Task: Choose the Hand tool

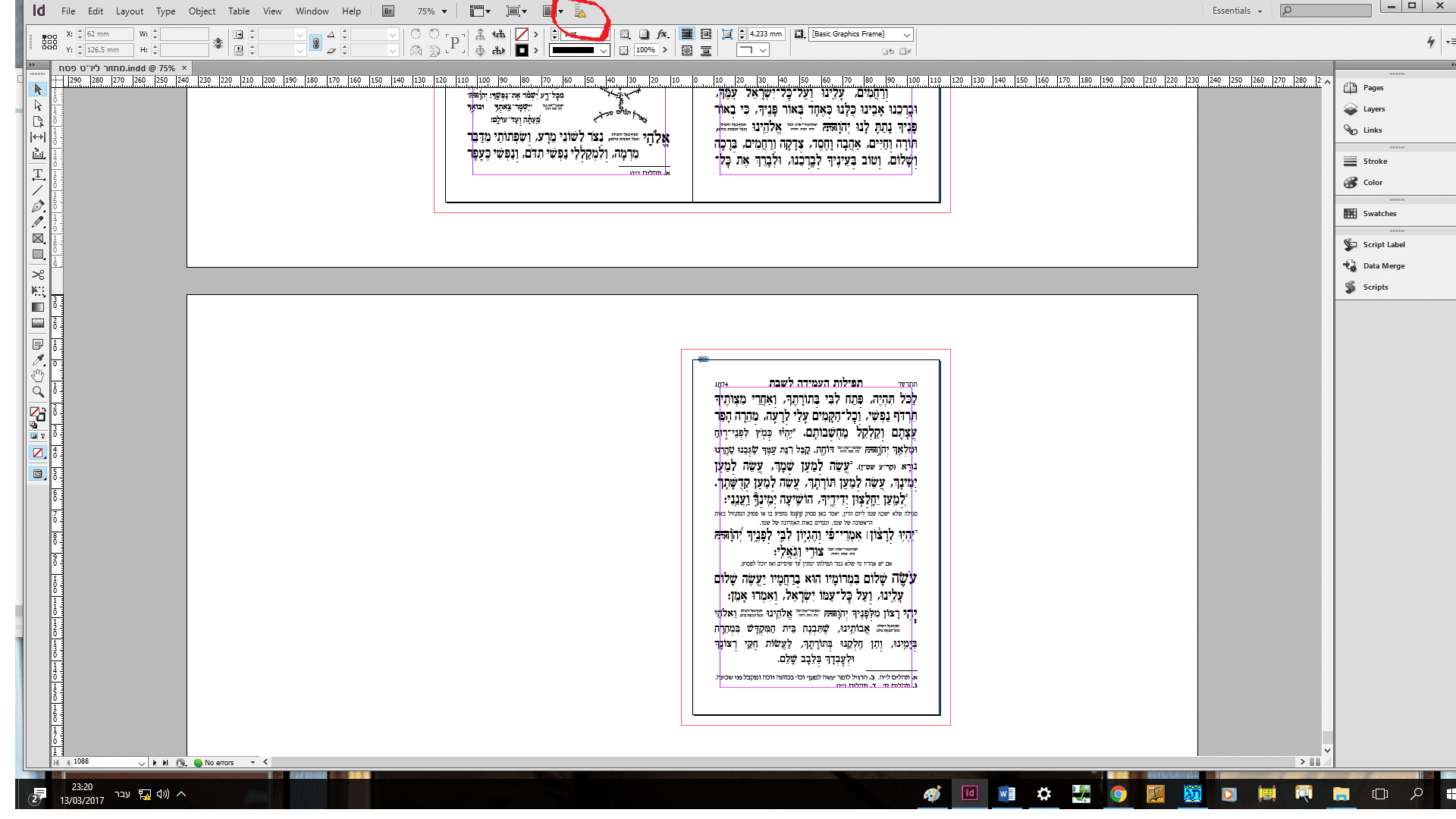Action: point(38,376)
